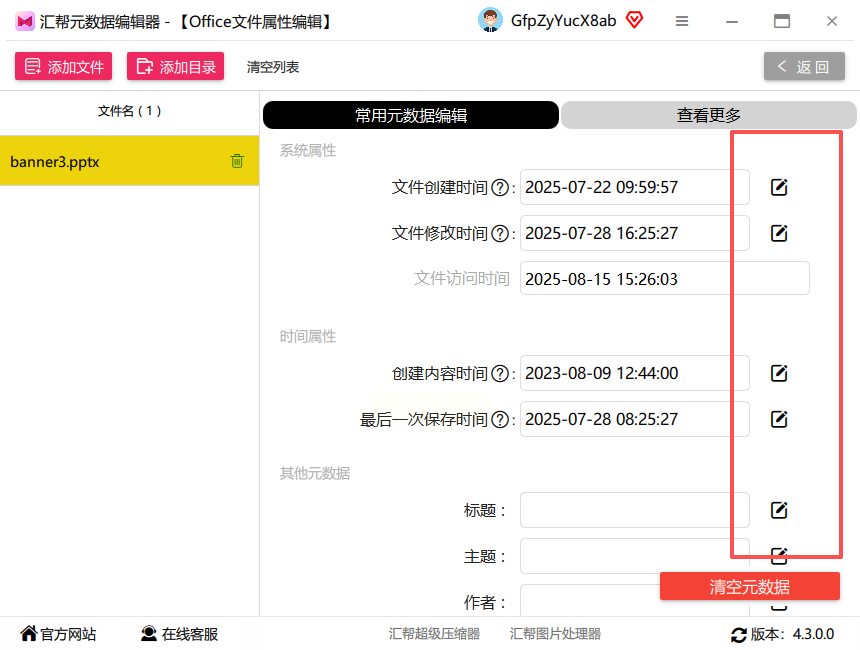Close the application window
The width and height of the screenshot is (860, 650).
tap(831, 21)
